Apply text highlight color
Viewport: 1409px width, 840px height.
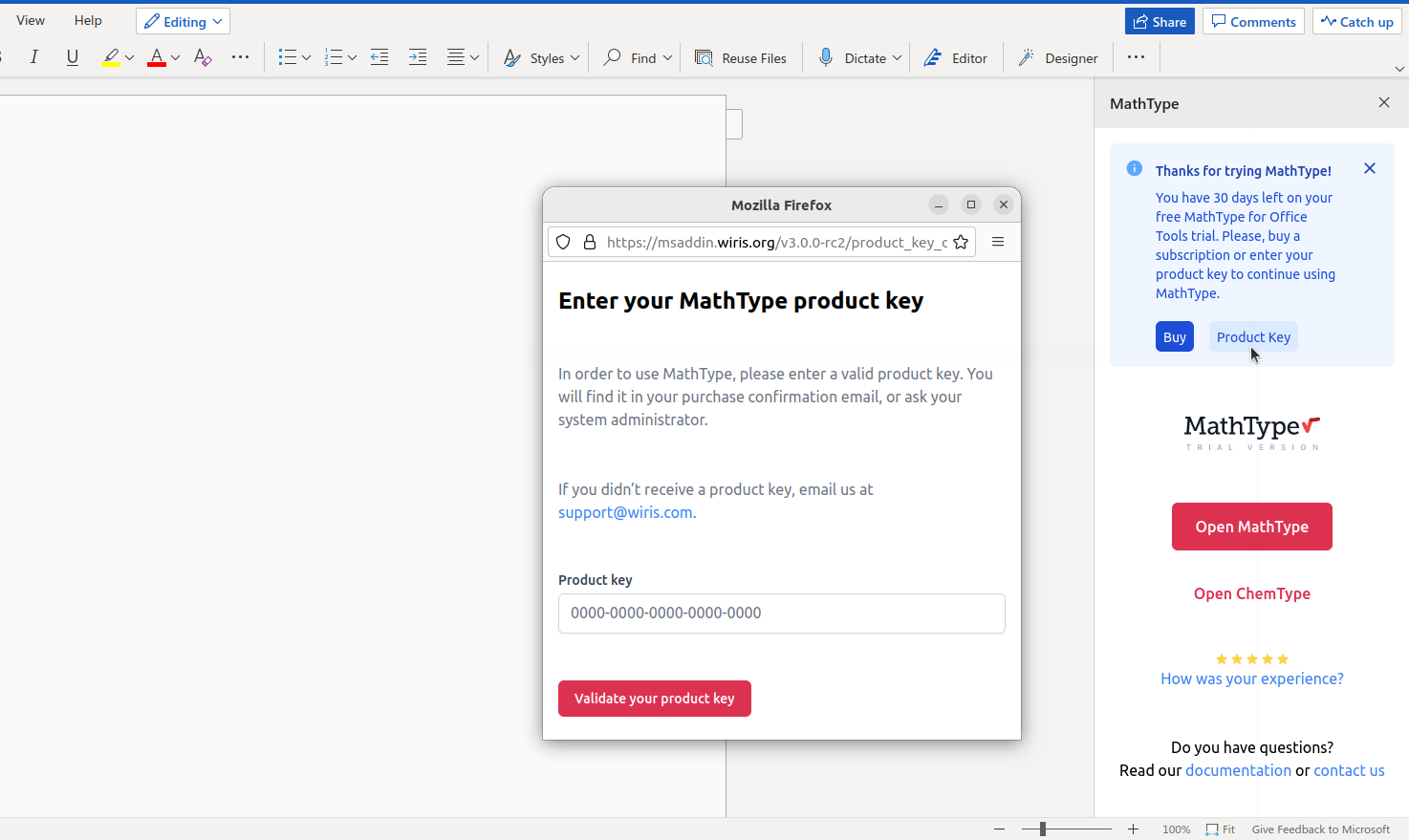point(111,57)
